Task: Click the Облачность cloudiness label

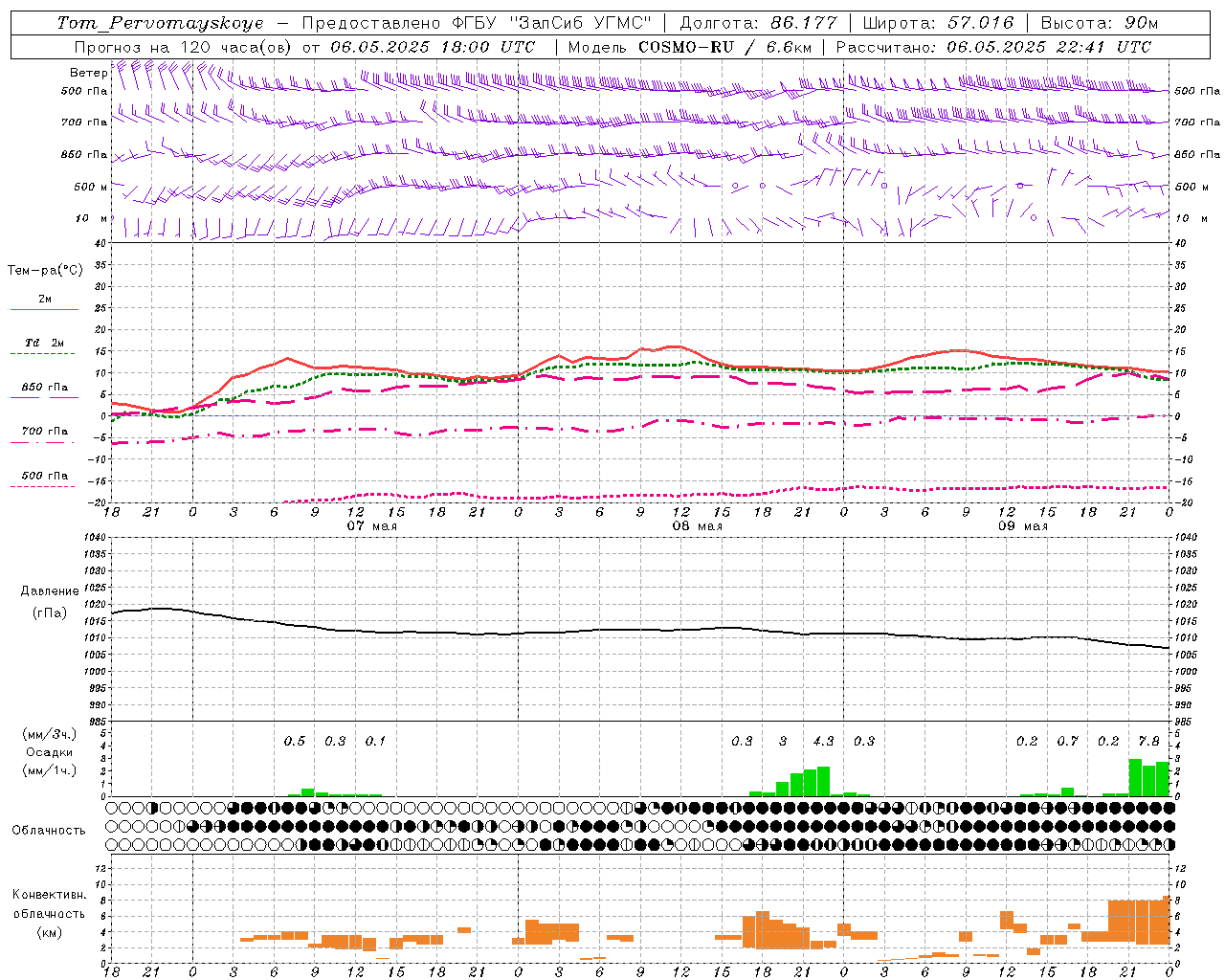Action: coord(49,831)
